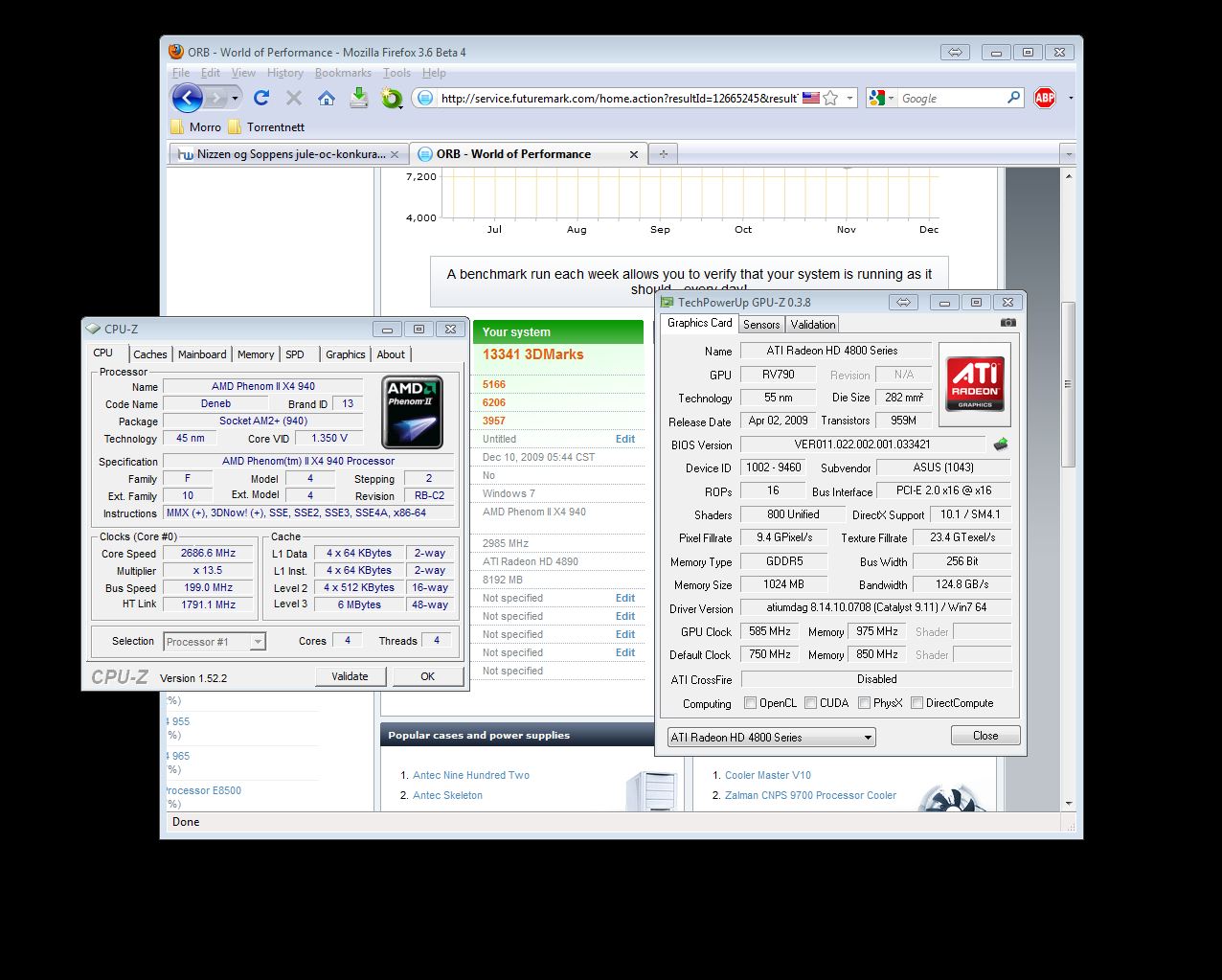Open the address bar history dropdown
The image size is (1222, 980).
pos(849,98)
